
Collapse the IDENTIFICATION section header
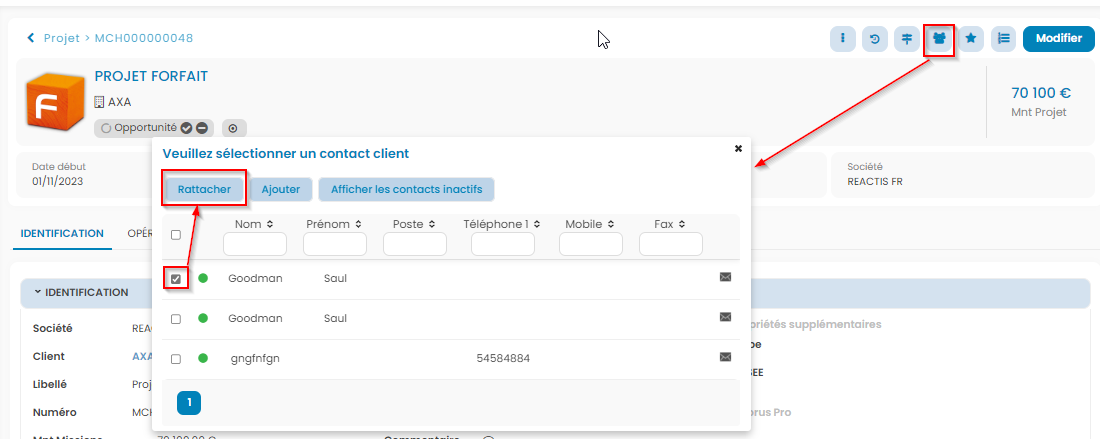click(80, 292)
